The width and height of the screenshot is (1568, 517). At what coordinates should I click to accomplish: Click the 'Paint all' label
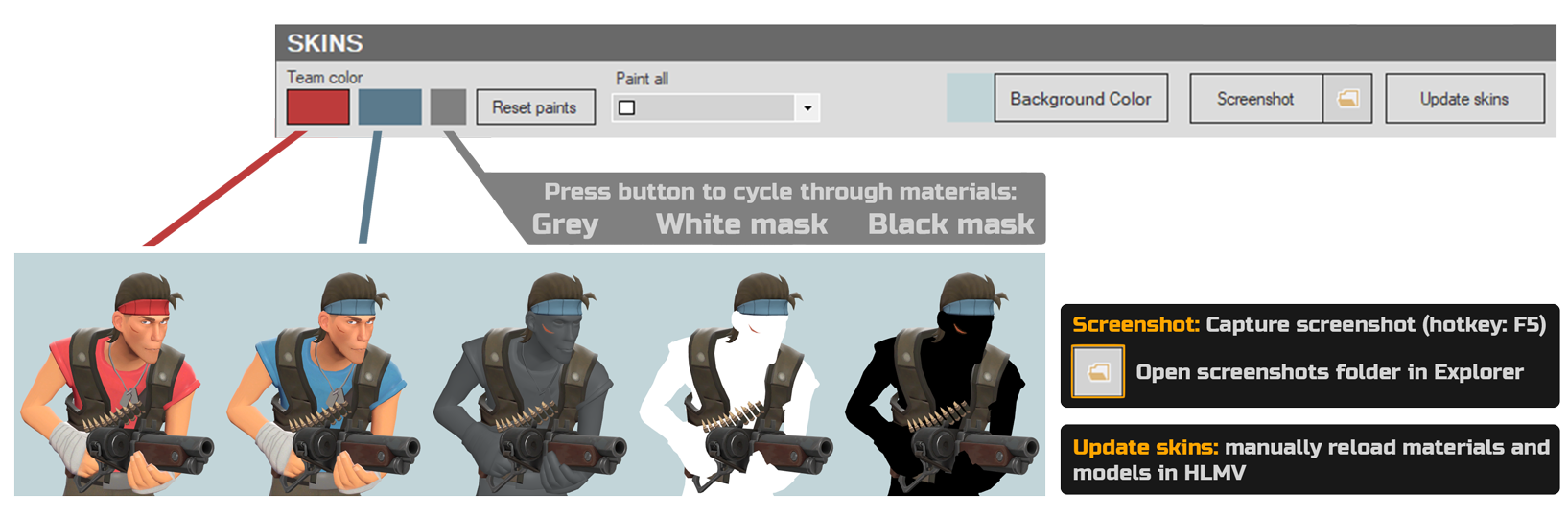642,79
